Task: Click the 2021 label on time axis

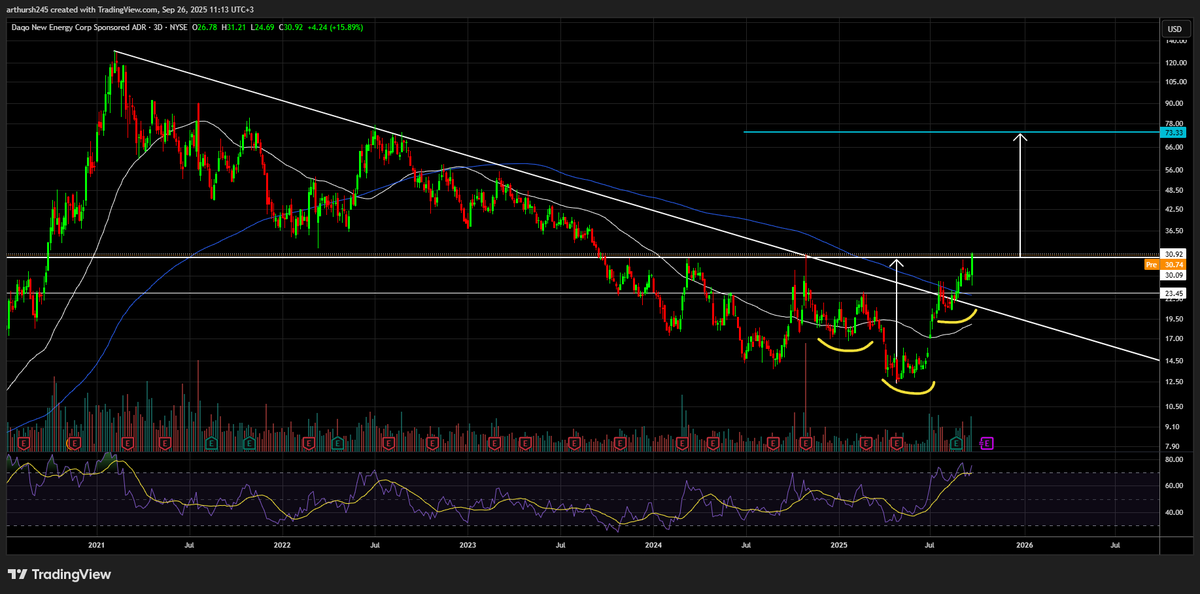Action: (96, 547)
